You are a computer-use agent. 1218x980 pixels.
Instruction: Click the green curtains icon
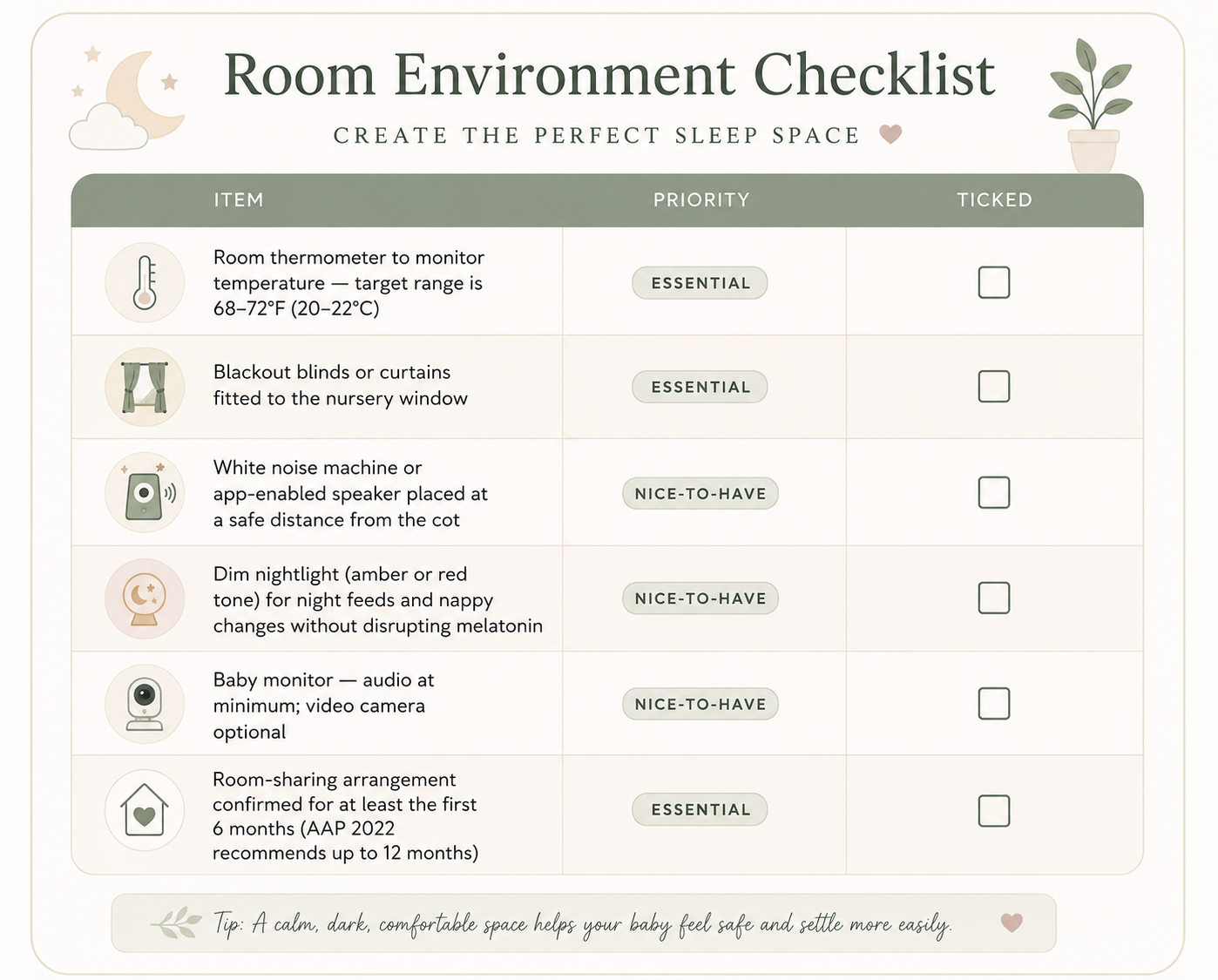pyautogui.click(x=145, y=387)
